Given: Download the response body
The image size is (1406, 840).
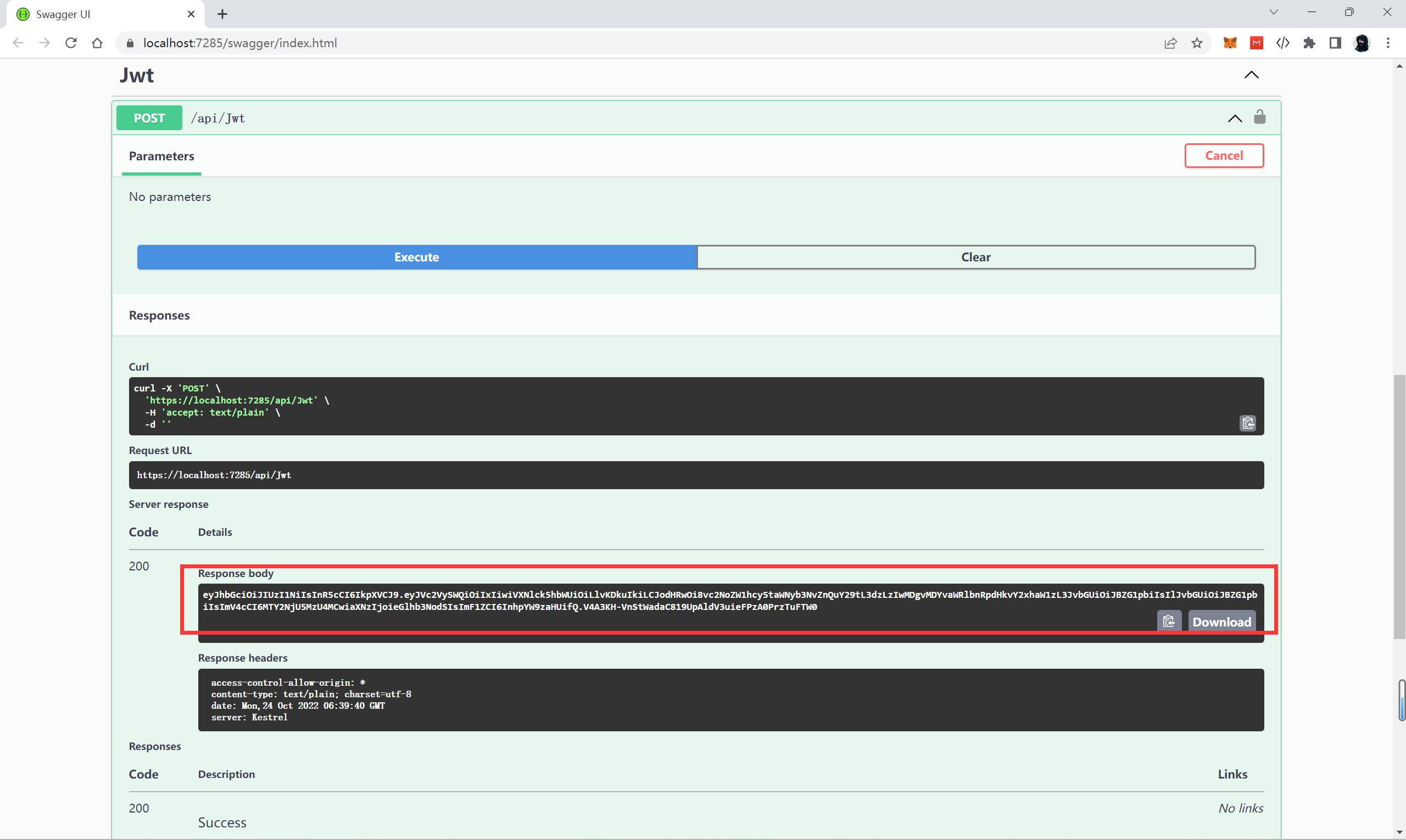Looking at the screenshot, I should 1221,621.
